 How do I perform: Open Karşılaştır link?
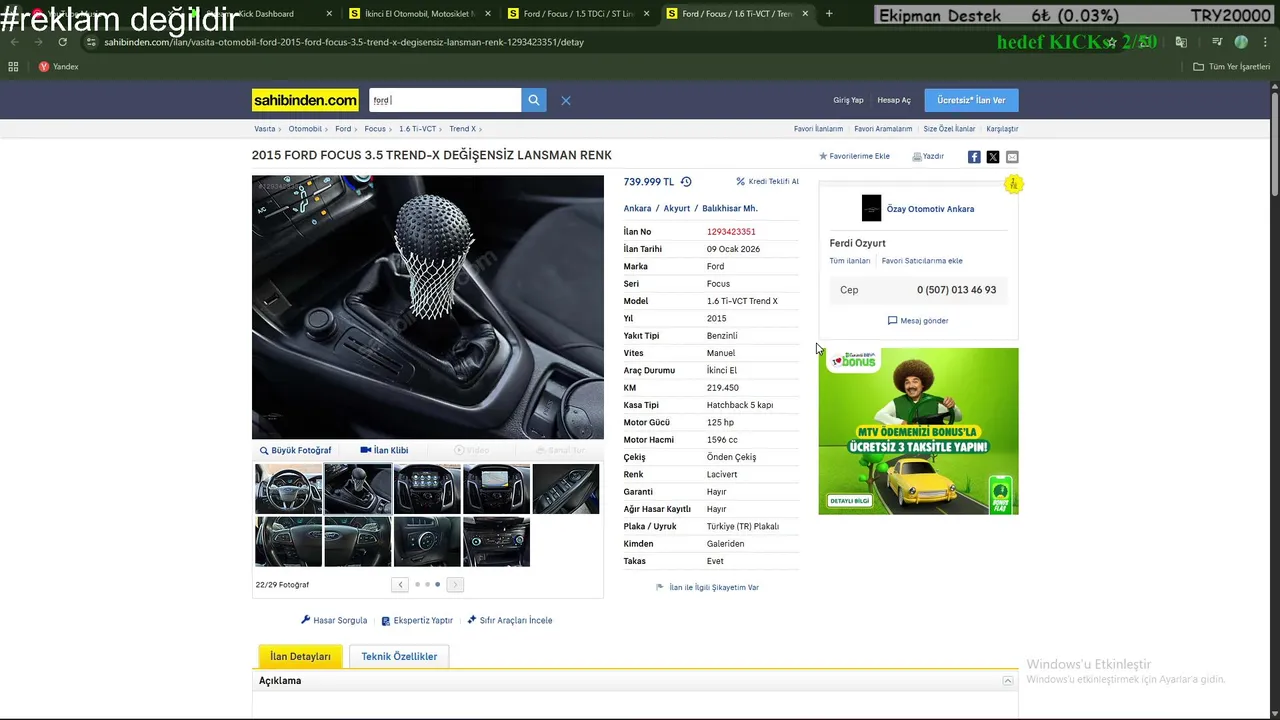1002,129
